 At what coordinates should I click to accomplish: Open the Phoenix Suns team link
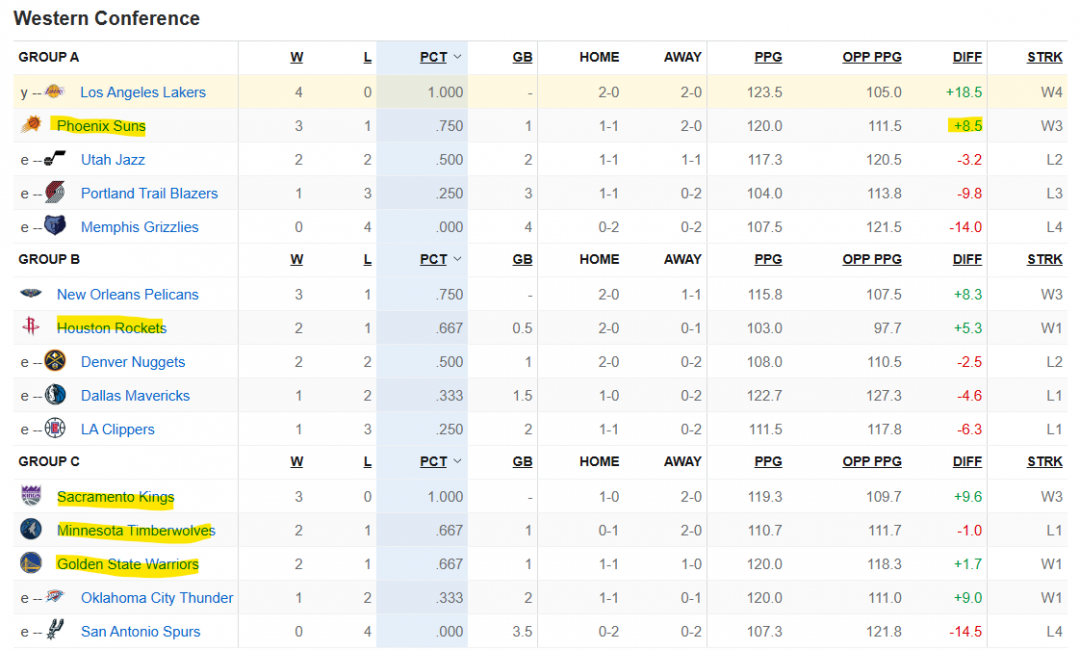101,126
